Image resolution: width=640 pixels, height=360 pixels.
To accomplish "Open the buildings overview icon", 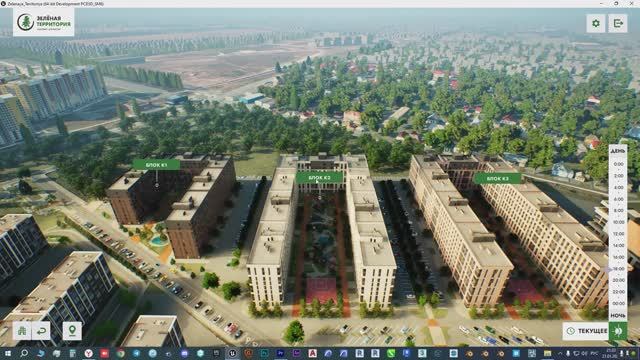I will click(22, 331).
